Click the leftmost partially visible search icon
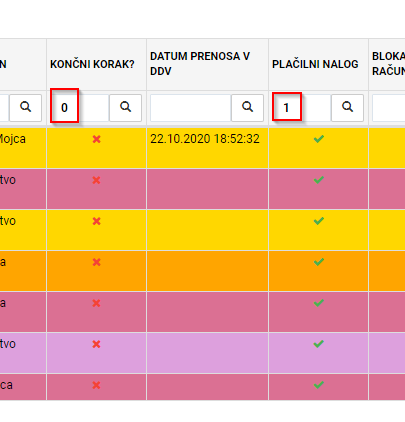 coord(25,108)
